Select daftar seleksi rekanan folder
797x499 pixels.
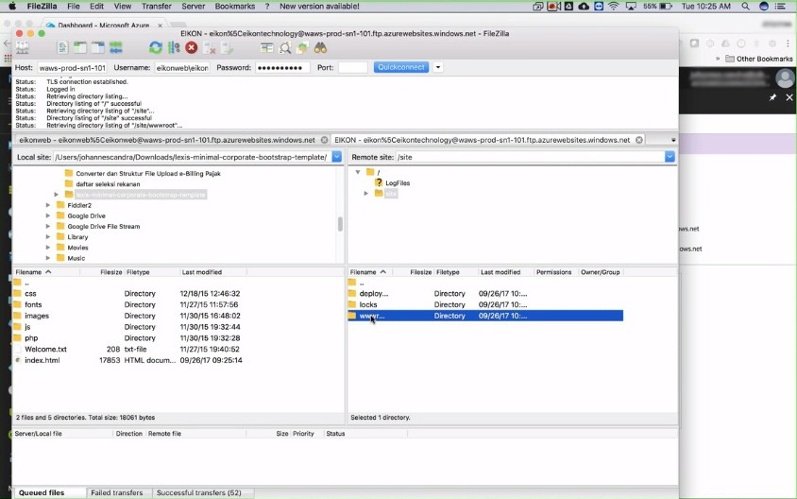(x=108, y=184)
